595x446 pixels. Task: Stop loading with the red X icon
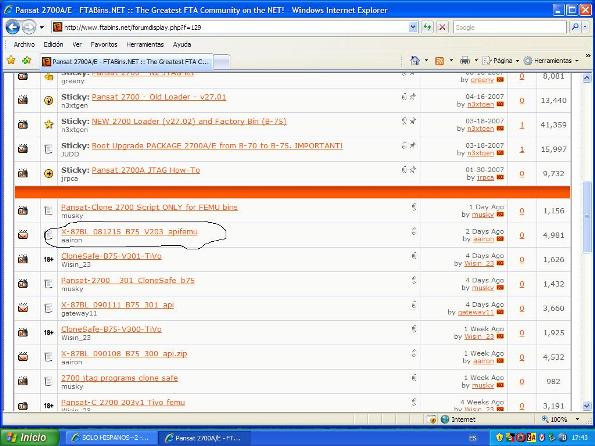442,27
